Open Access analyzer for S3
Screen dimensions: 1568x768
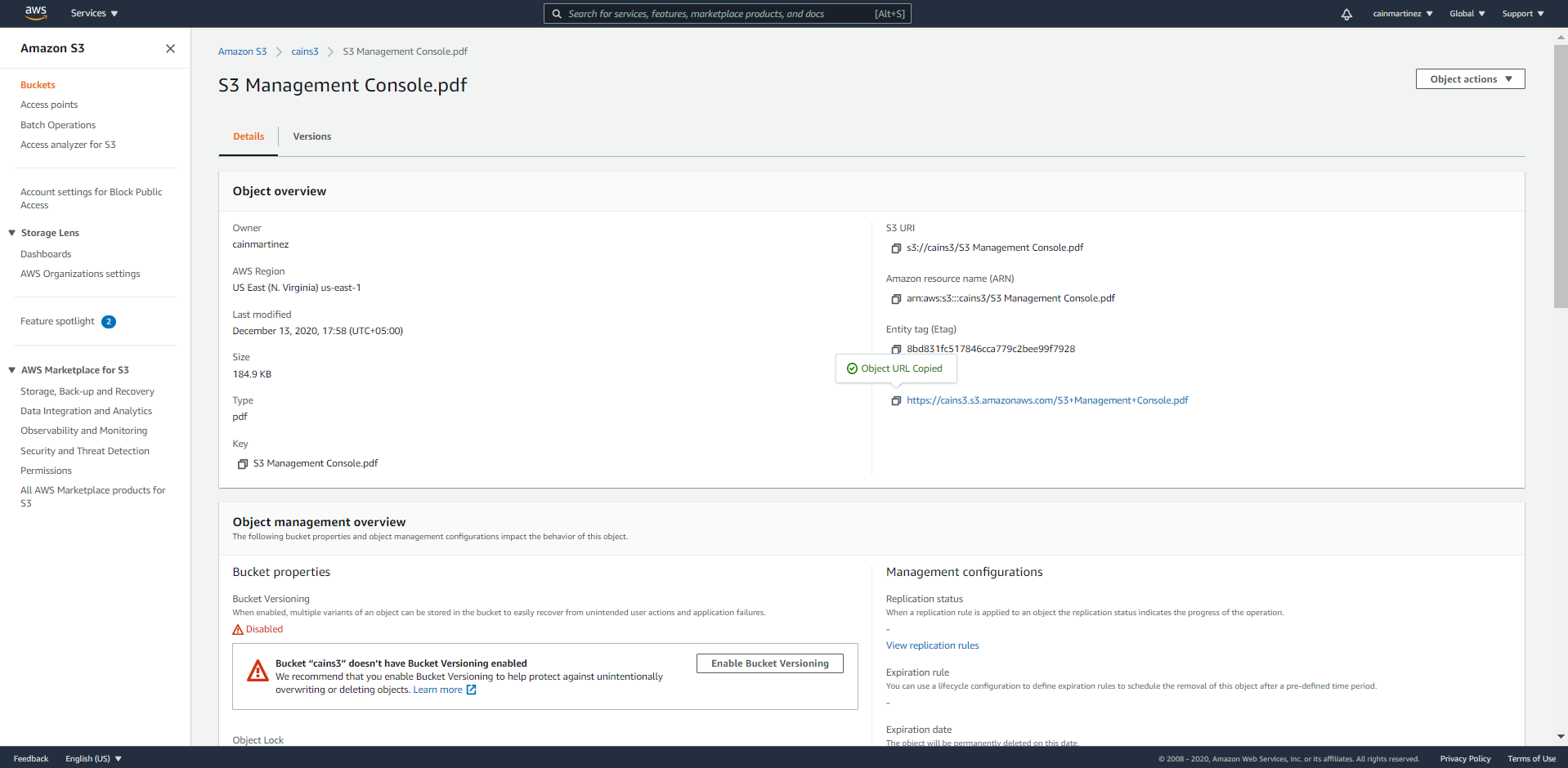click(x=68, y=145)
